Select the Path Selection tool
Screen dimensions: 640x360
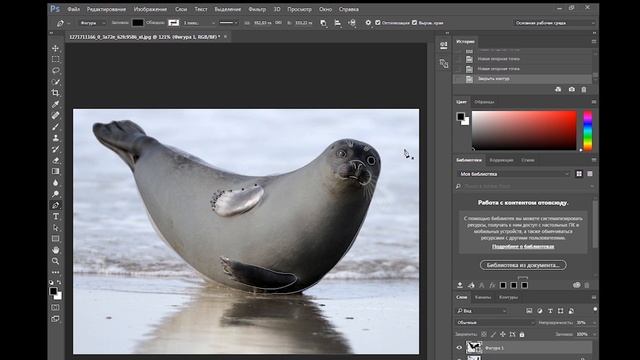[x=56, y=228]
